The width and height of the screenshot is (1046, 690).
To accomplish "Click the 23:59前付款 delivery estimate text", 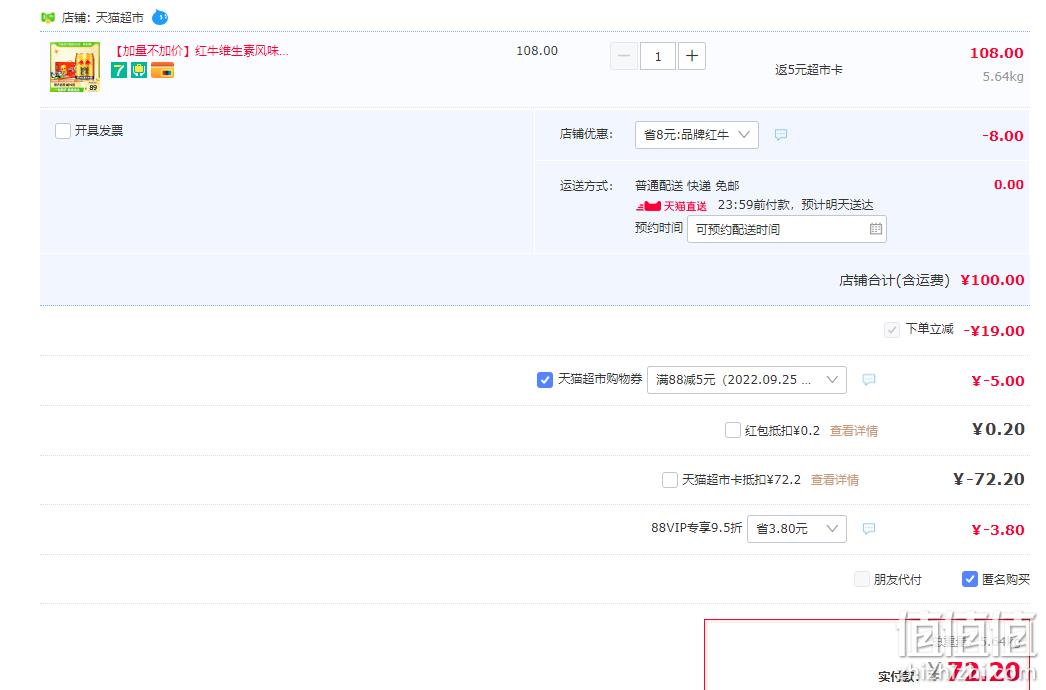I will (x=795, y=205).
